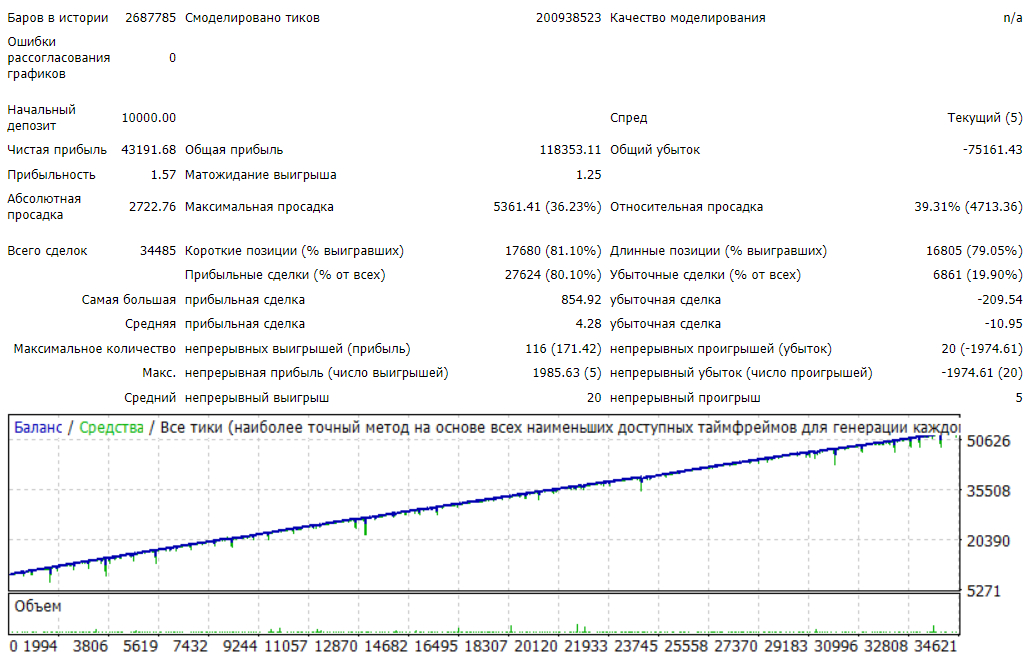The image size is (1031, 663).
Task: Click the consecutive wins value 116 (171.42)
Action: (x=563, y=349)
